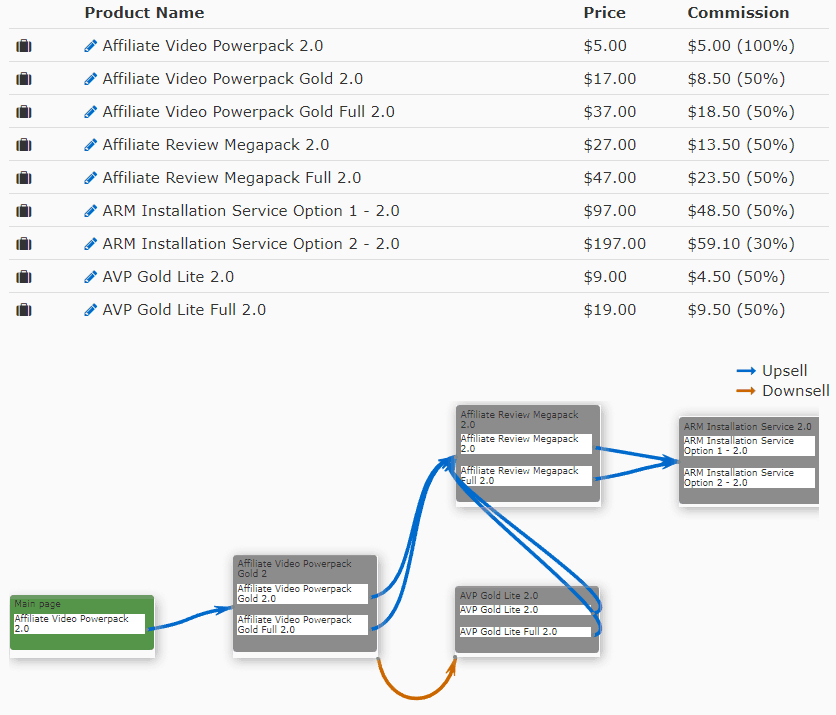Open the AVP Gold Lite 2.0 table row link

[x=168, y=277]
